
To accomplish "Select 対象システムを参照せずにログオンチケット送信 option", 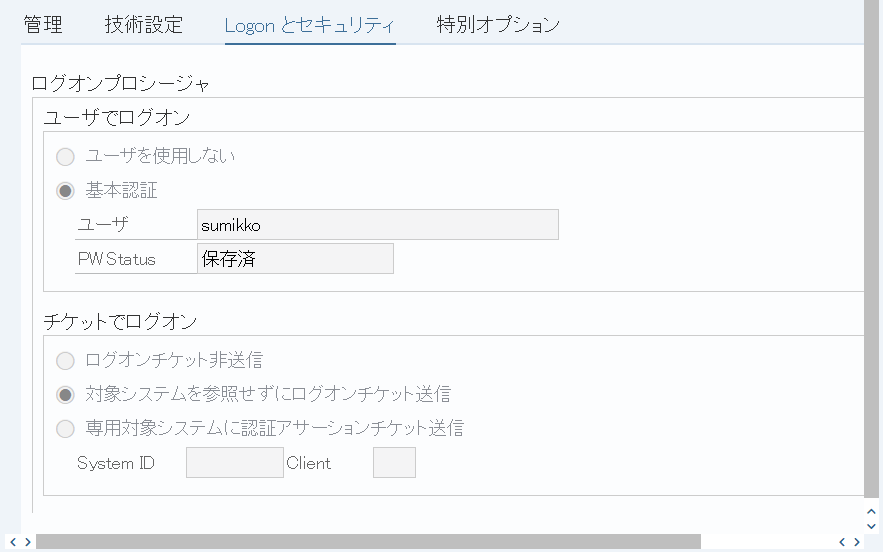I will (x=65, y=395).
